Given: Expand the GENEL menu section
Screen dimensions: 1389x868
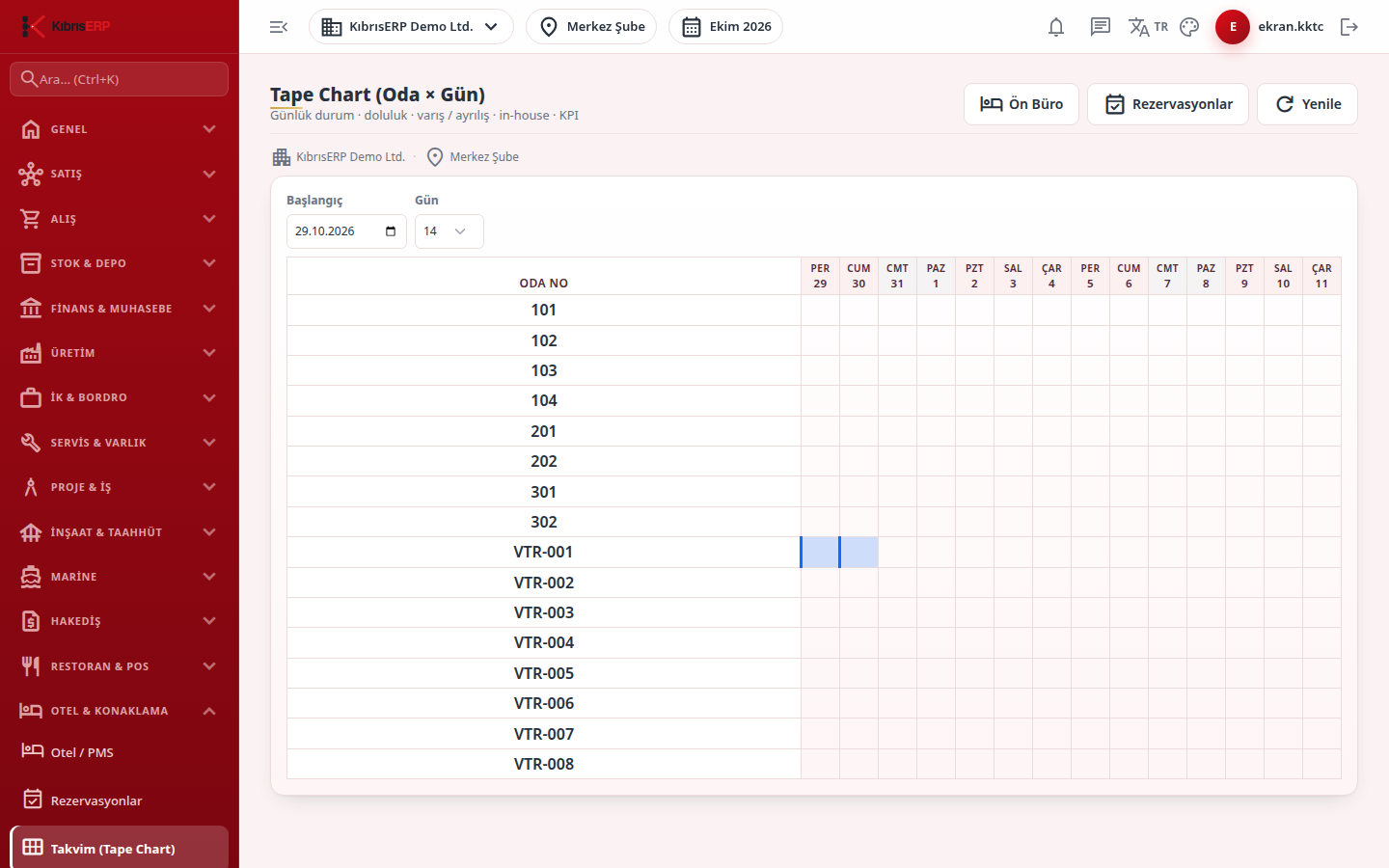Looking at the screenshot, I should [x=120, y=129].
